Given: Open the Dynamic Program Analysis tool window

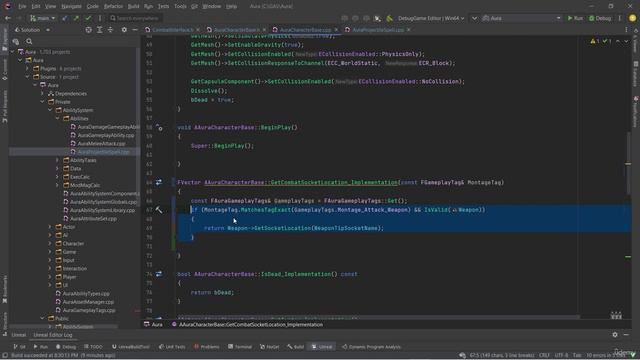Looking at the screenshot, I should (371, 347).
